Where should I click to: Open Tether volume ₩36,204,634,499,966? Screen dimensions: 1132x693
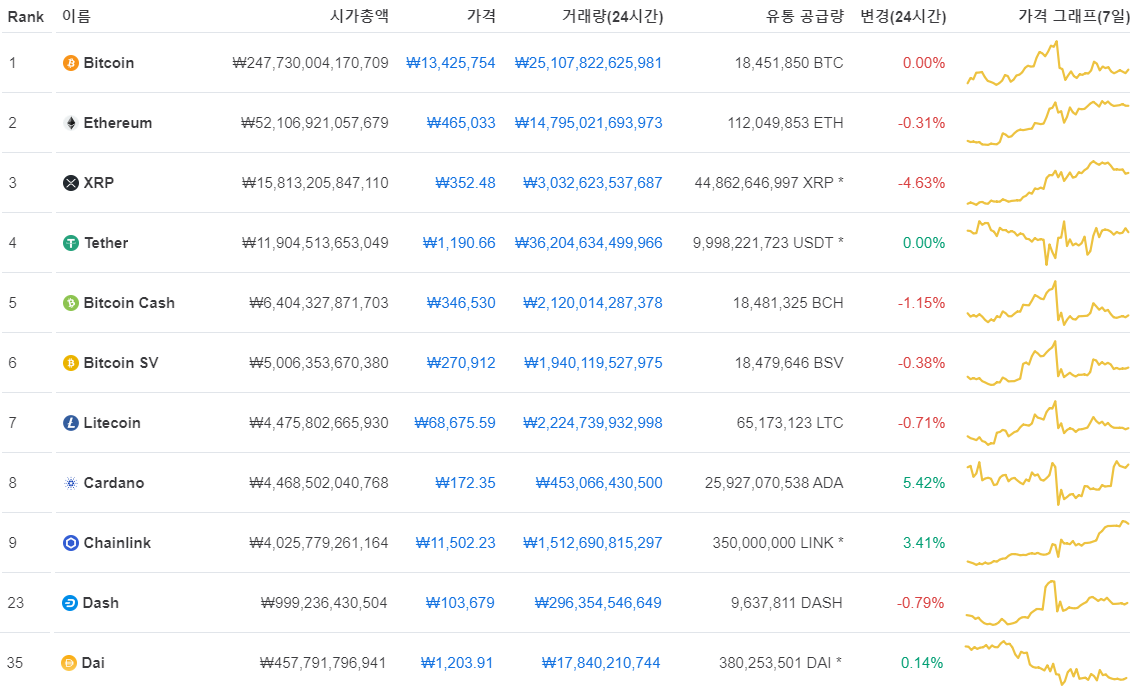click(588, 243)
